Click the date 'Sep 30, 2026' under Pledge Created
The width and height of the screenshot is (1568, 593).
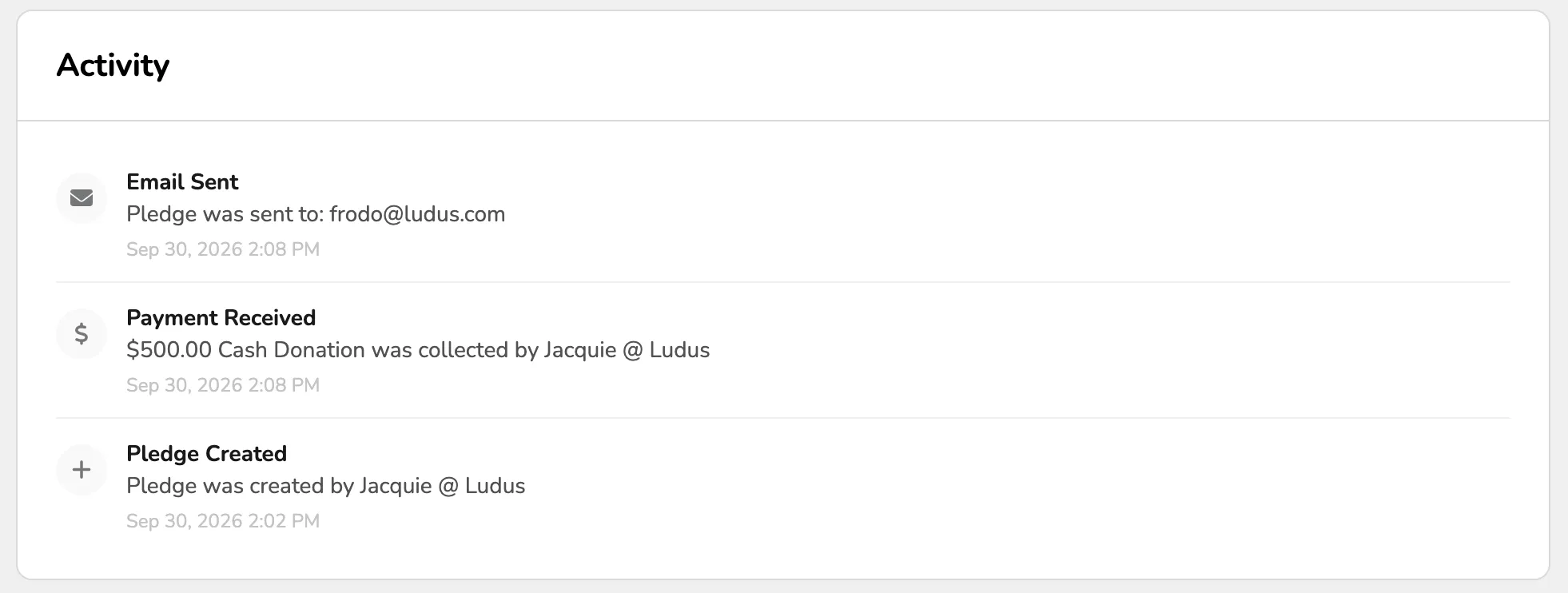click(185, 521)
